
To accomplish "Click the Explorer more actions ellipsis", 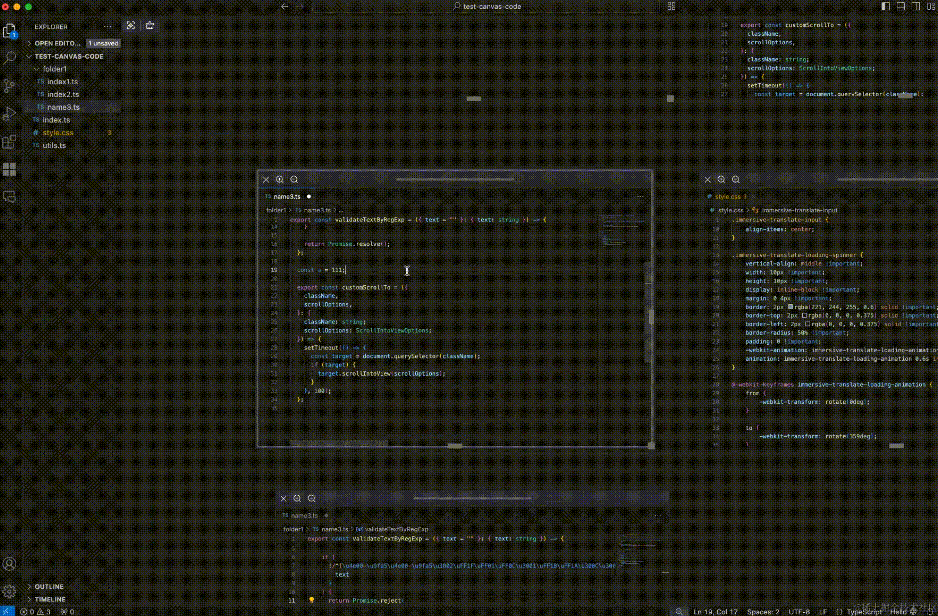I will pos(108,26).
